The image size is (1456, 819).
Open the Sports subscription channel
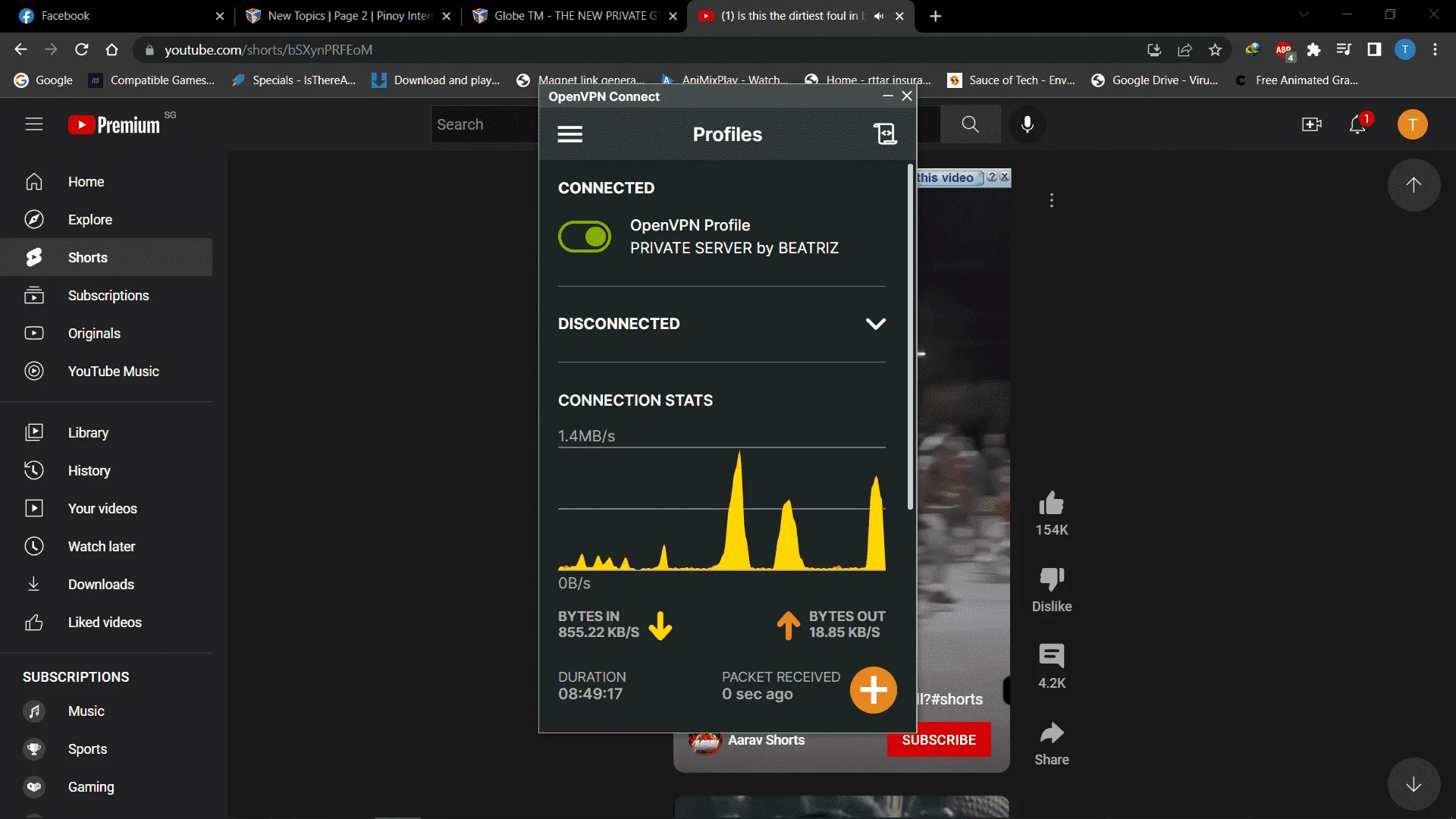[106, 749]
